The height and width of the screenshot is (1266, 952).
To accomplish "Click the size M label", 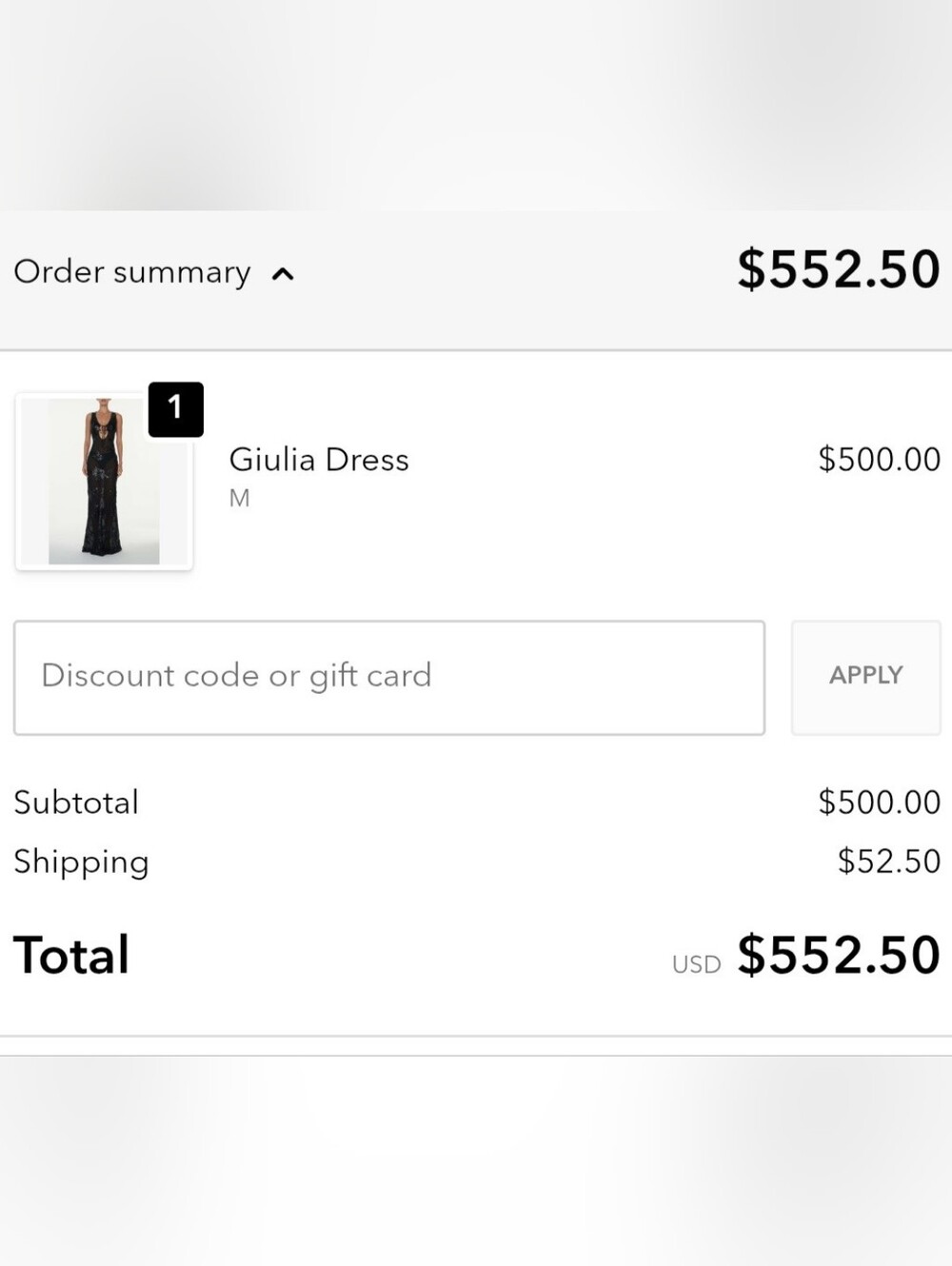I will point(239,498).
